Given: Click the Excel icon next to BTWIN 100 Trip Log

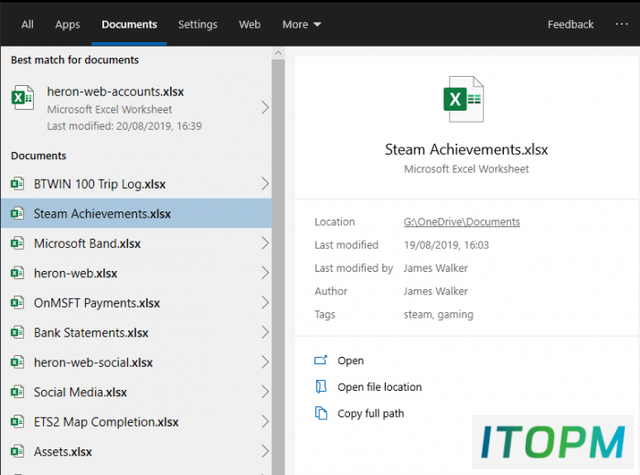Looking at the screenshot, I should pos(17,184).
